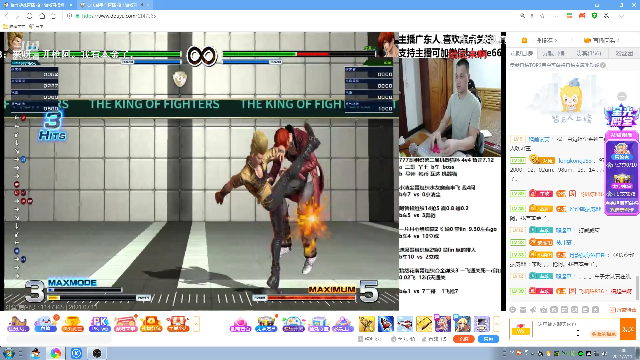Expand the browser toolbar dropdown chevron
Screen dimensions: 640x360
(621, 16)
